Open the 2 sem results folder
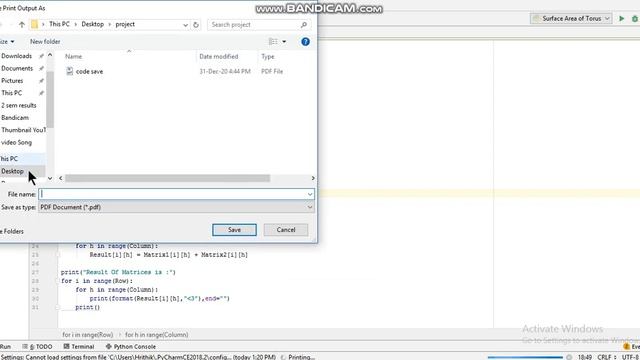The width and height of the screenshot is (640, 360). tap(19, 105)
